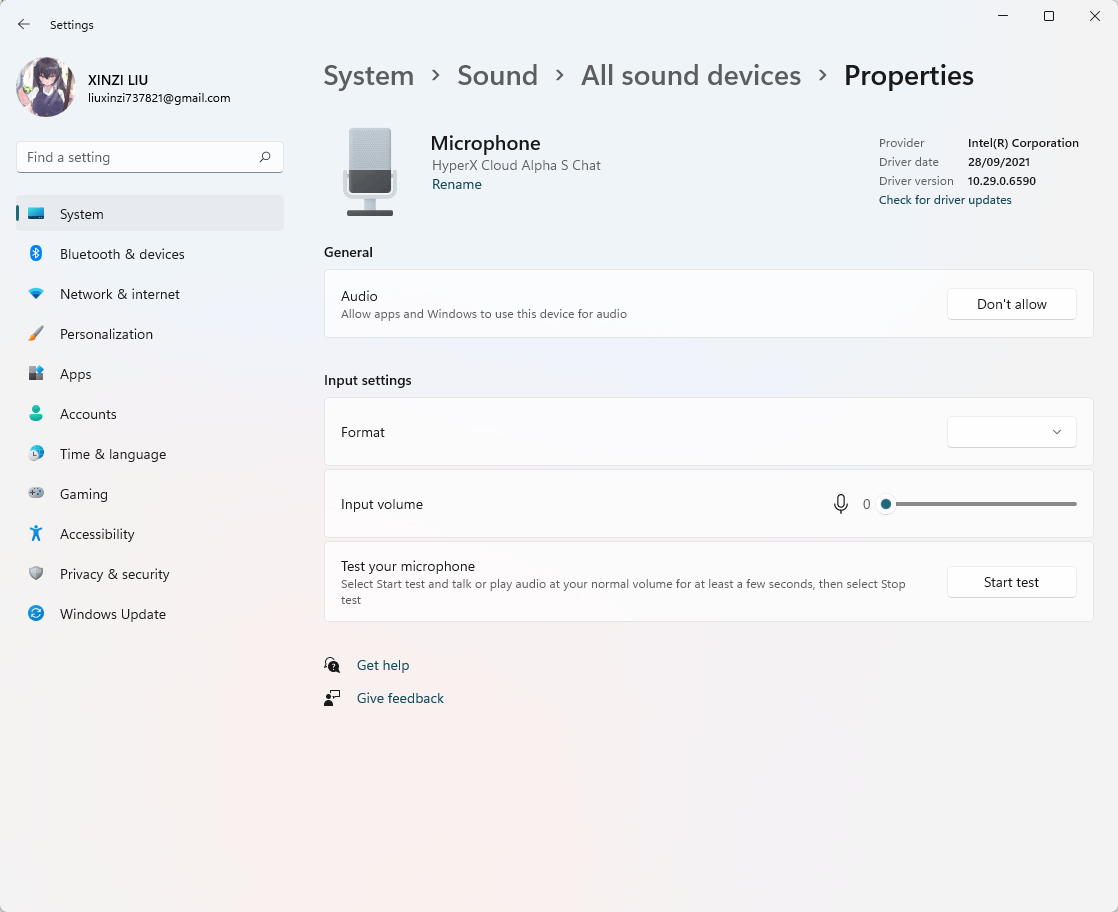Screen dimensions: 1118x912
Task: Go to Sound in breadcrumb
Action: coord(497,76)
